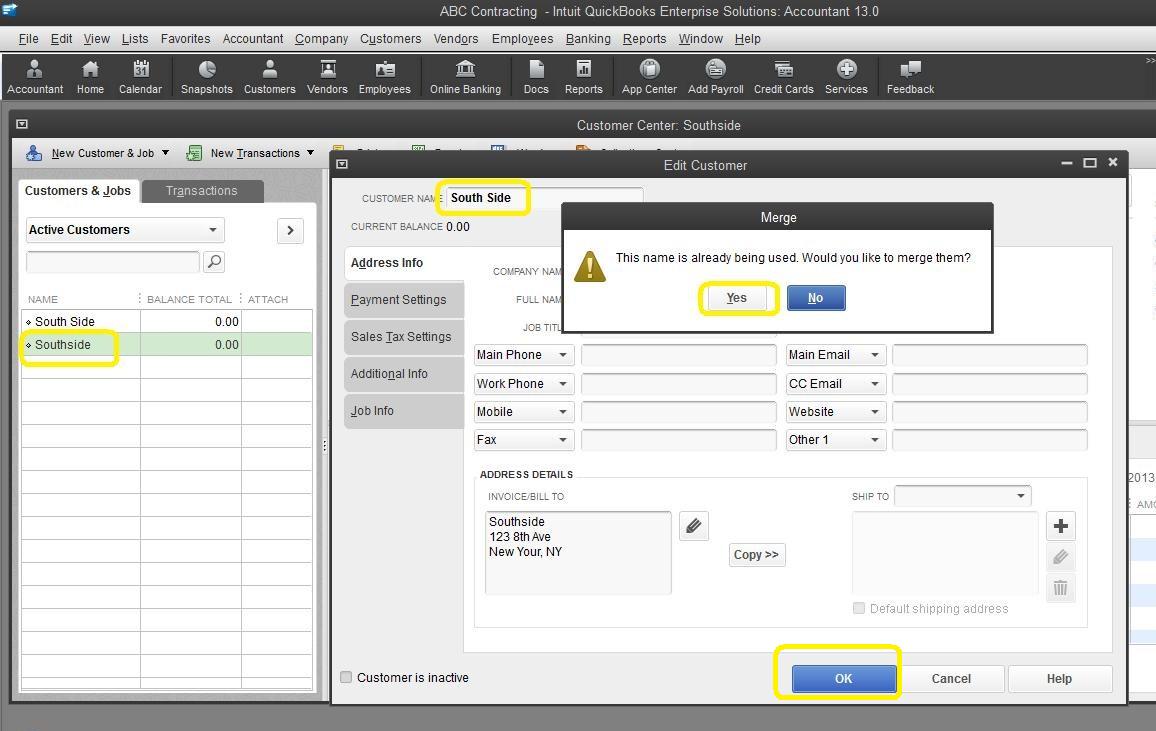This screenshot has width=1156, height=731.
Task: Open Work Phone type dropdown
Action: point(523,384)
